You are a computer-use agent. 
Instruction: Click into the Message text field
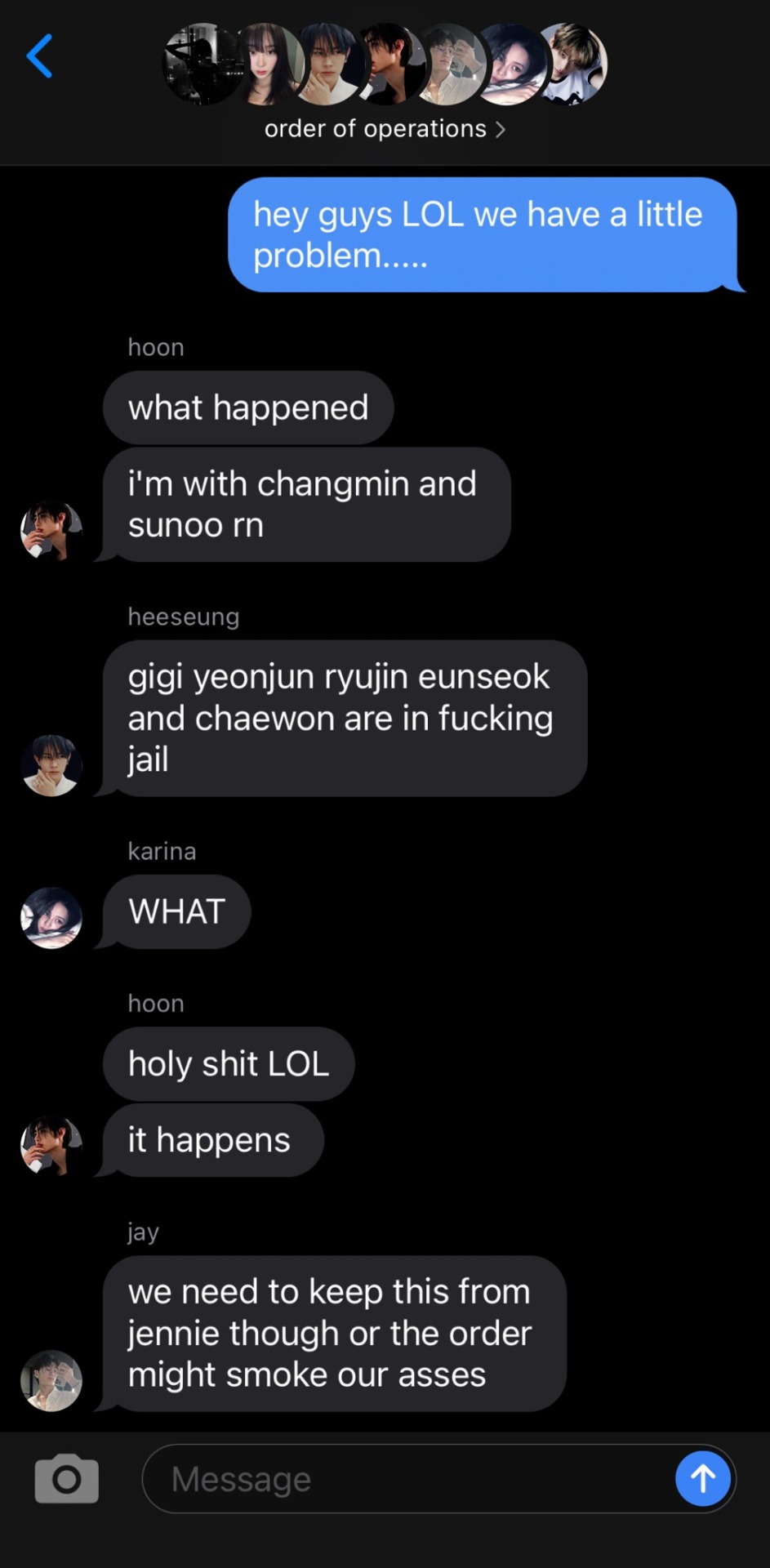coord(408,1478)
